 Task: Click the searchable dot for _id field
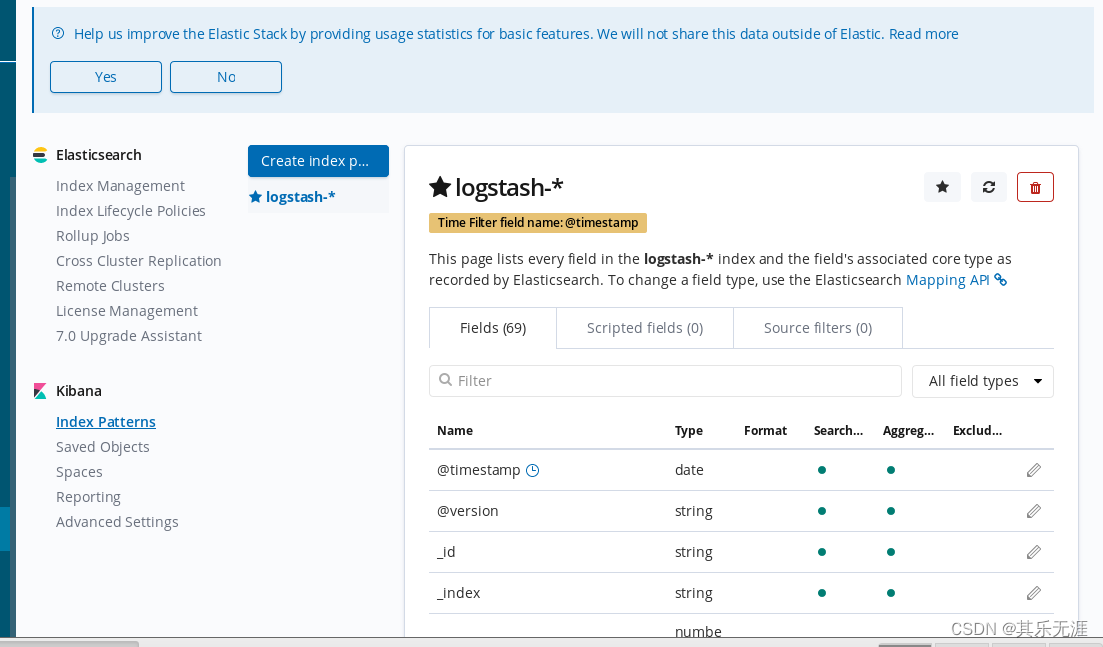821,551
